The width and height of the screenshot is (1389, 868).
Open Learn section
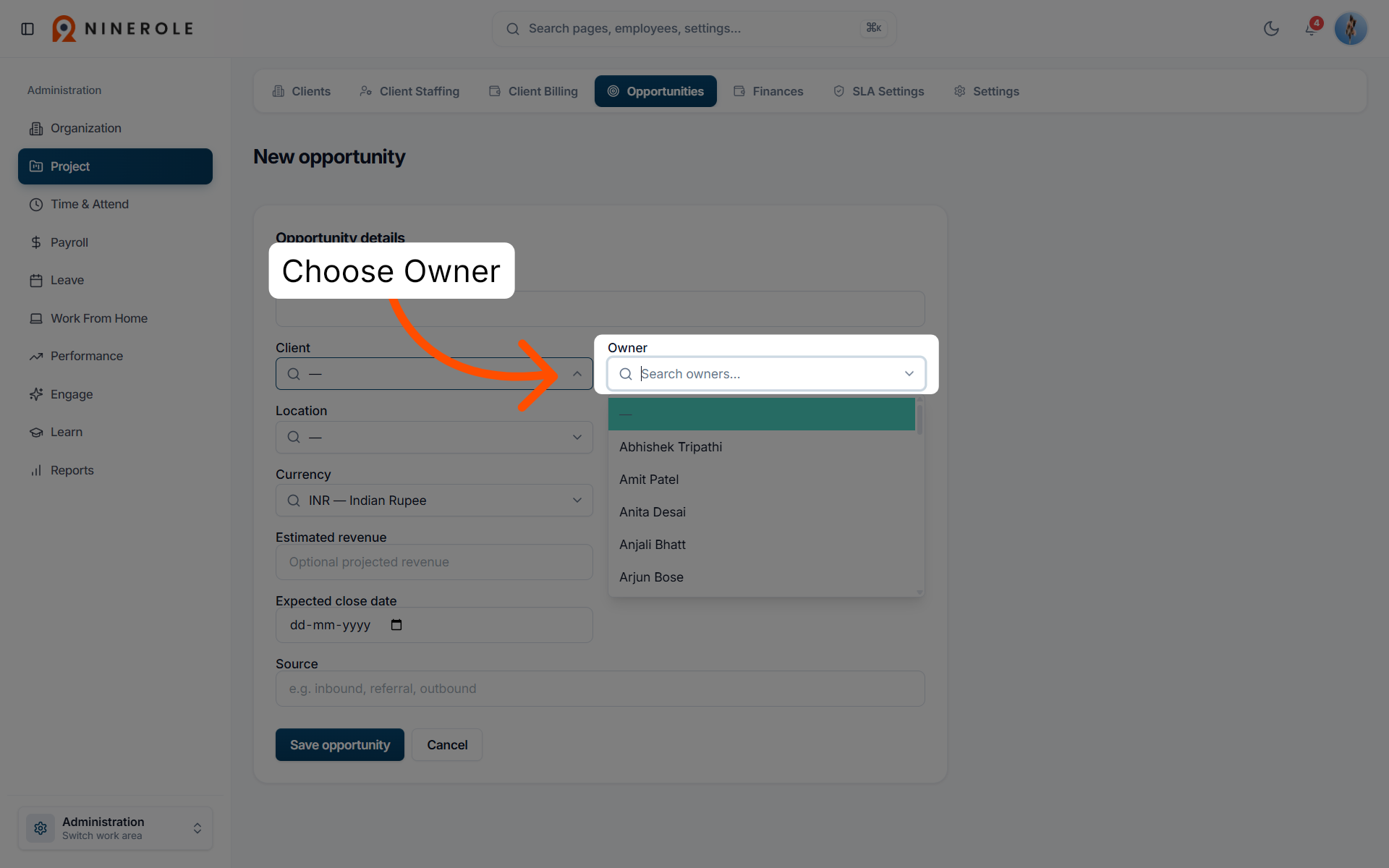point(115,432)
